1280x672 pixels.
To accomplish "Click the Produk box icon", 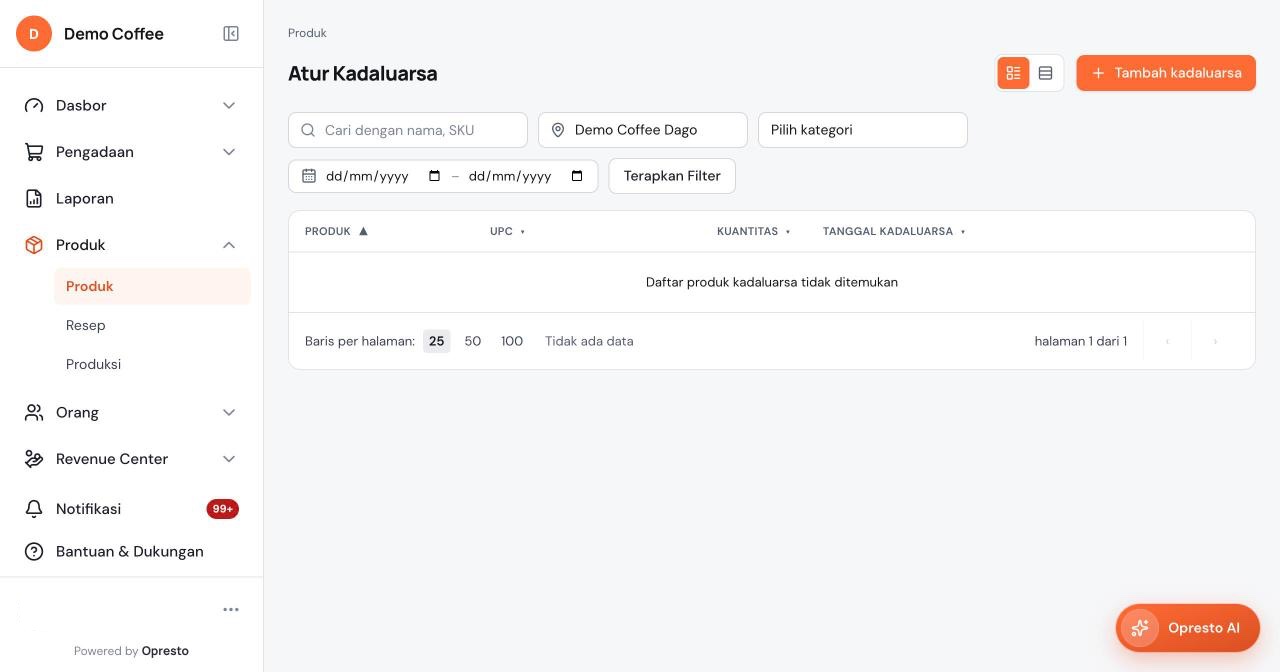I will [x=34, y=245].
